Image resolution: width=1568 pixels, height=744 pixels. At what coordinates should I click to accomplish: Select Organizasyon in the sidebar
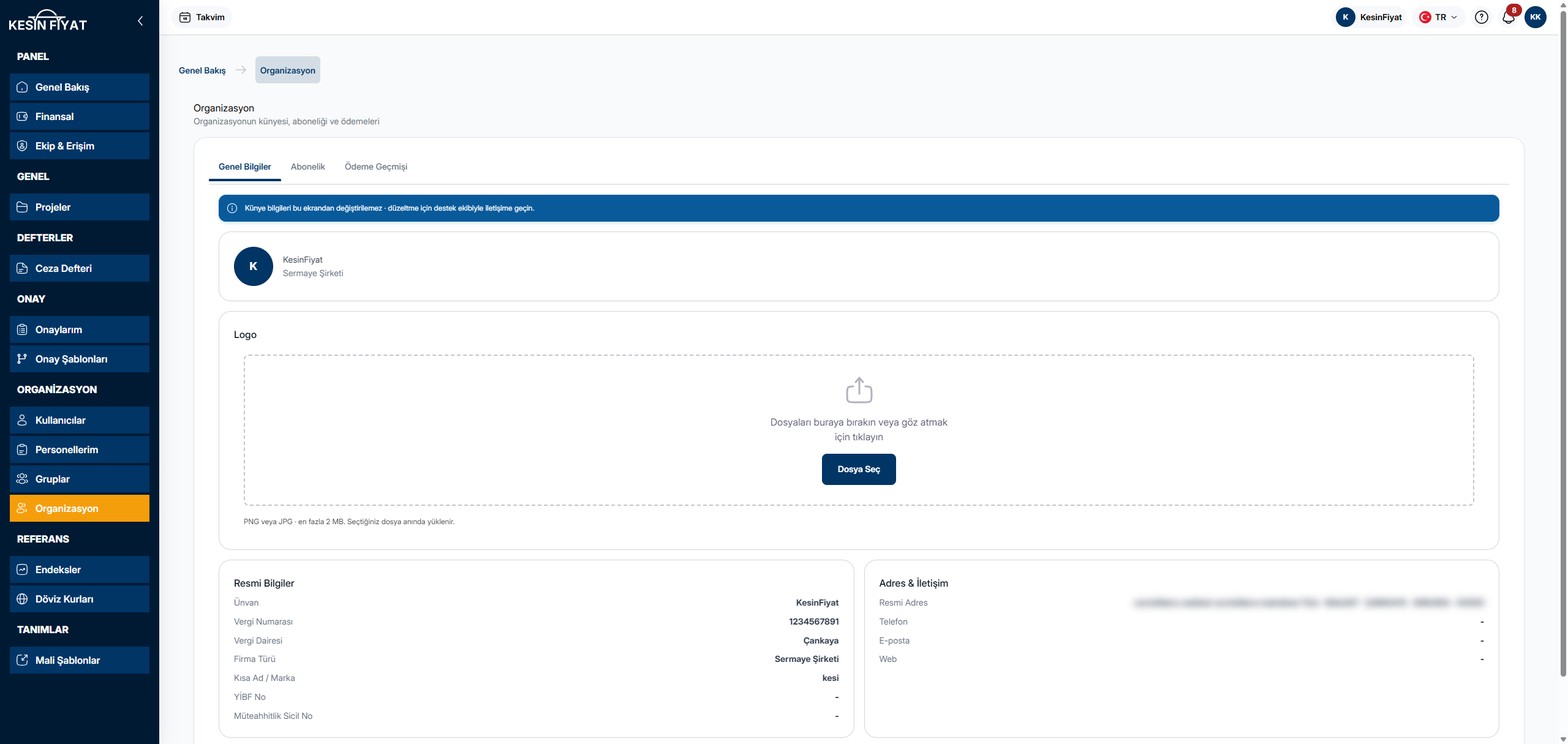click(79, 509)
